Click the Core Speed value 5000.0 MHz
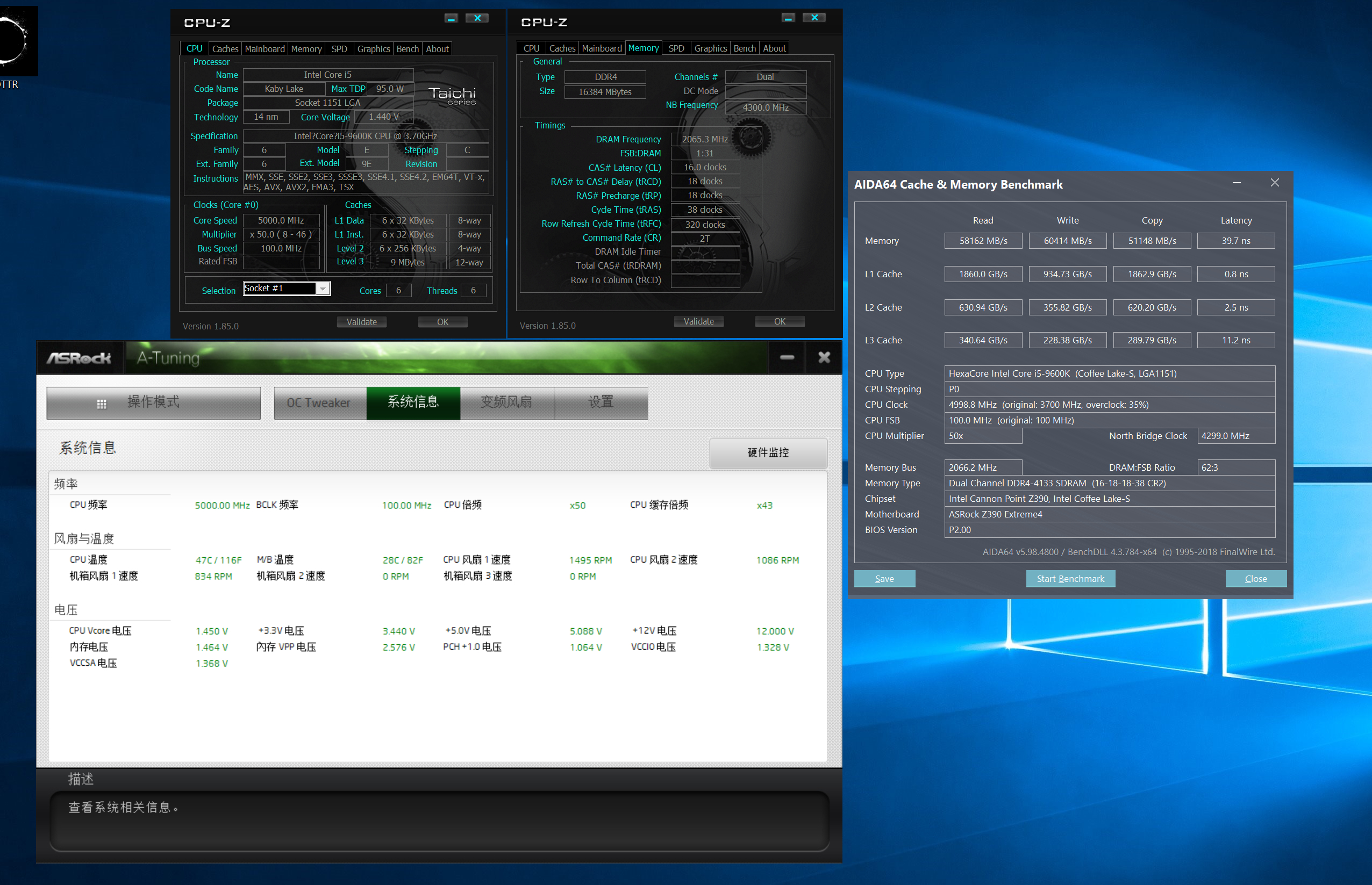The width and height of the screenshot is (1372, 885). 281,221
